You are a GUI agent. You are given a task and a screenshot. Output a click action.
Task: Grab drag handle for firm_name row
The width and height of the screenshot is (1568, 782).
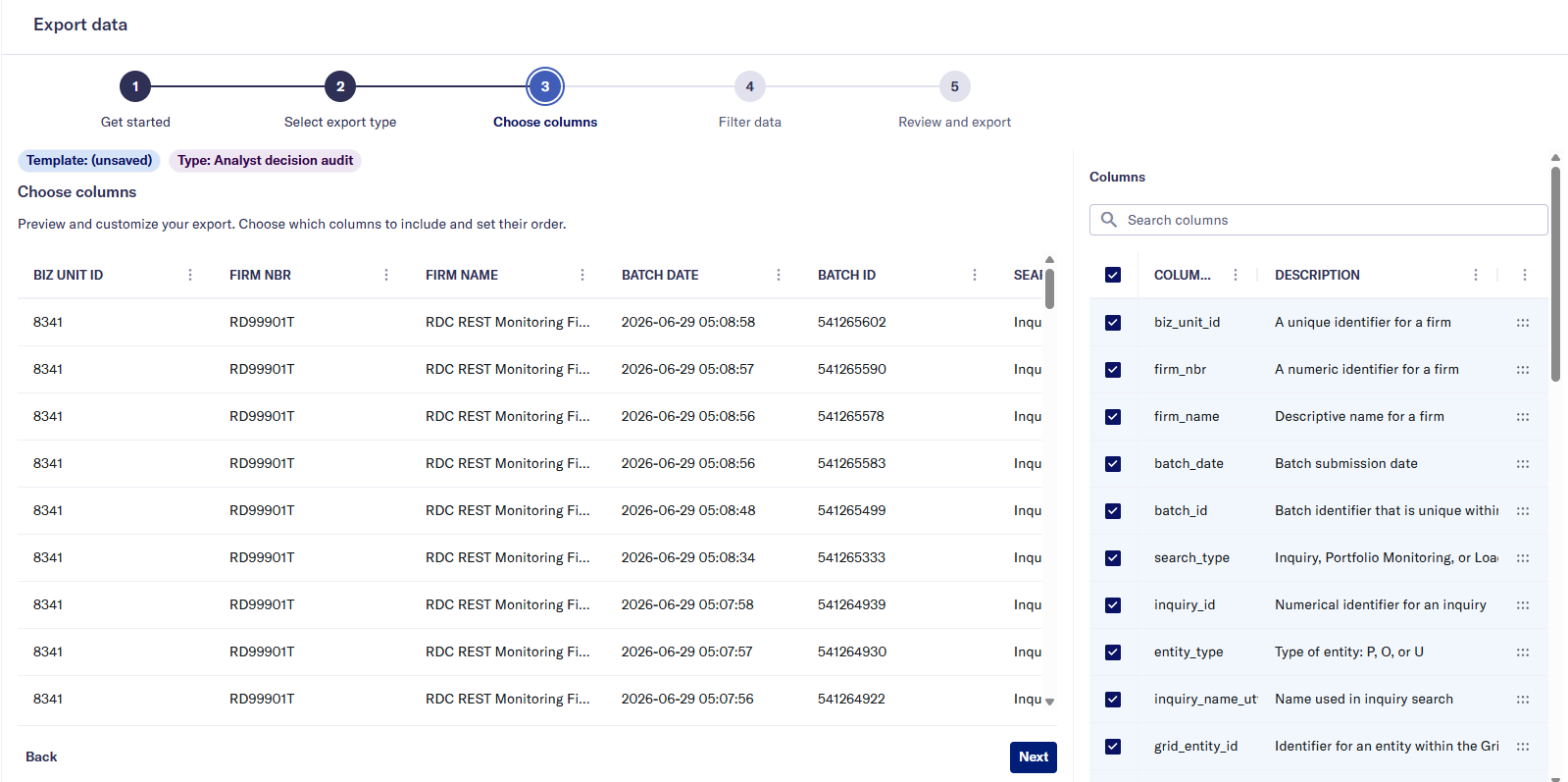(x=1523, y=416)
